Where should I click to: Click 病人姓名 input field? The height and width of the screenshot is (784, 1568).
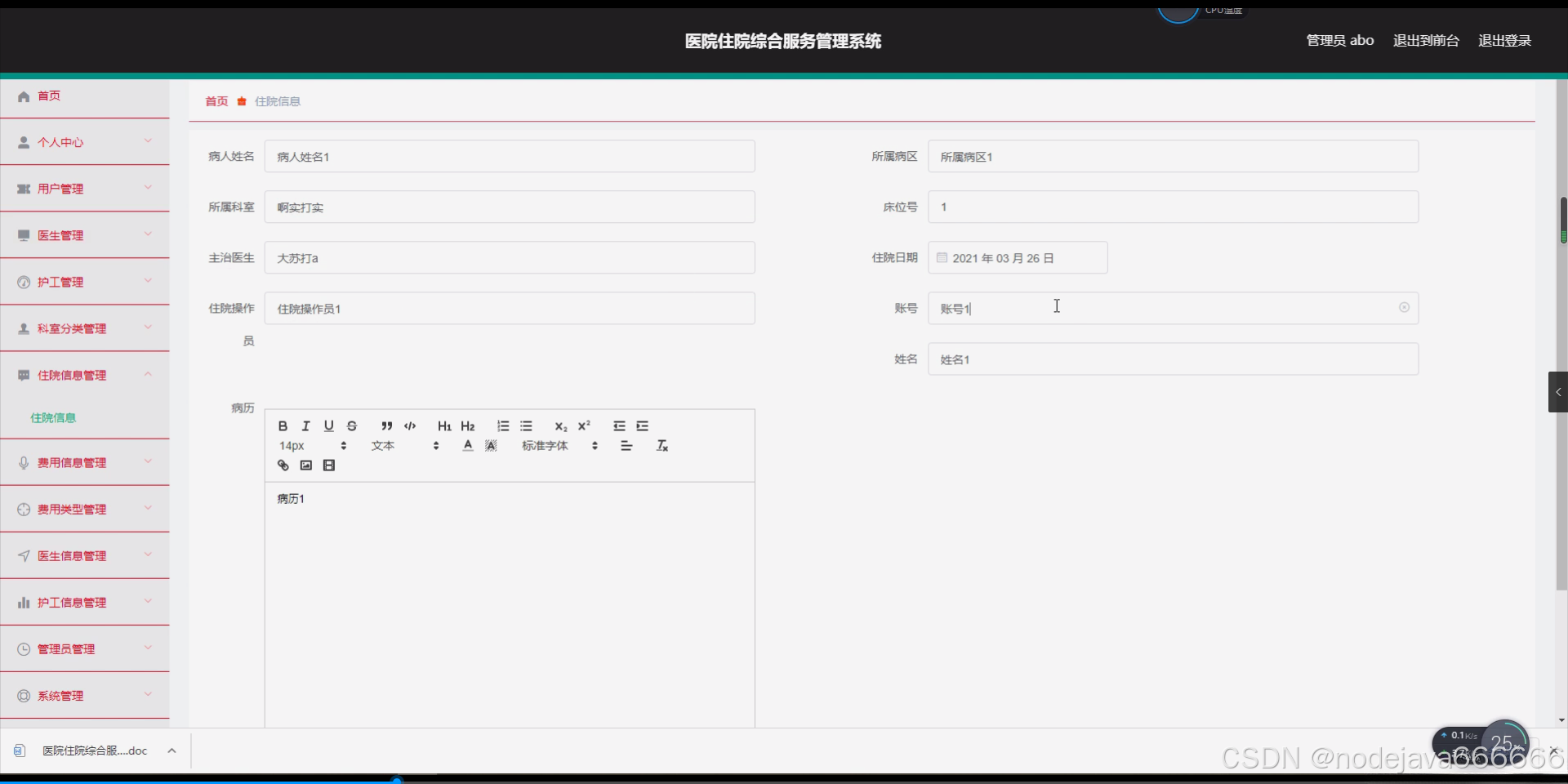[510, 156]
